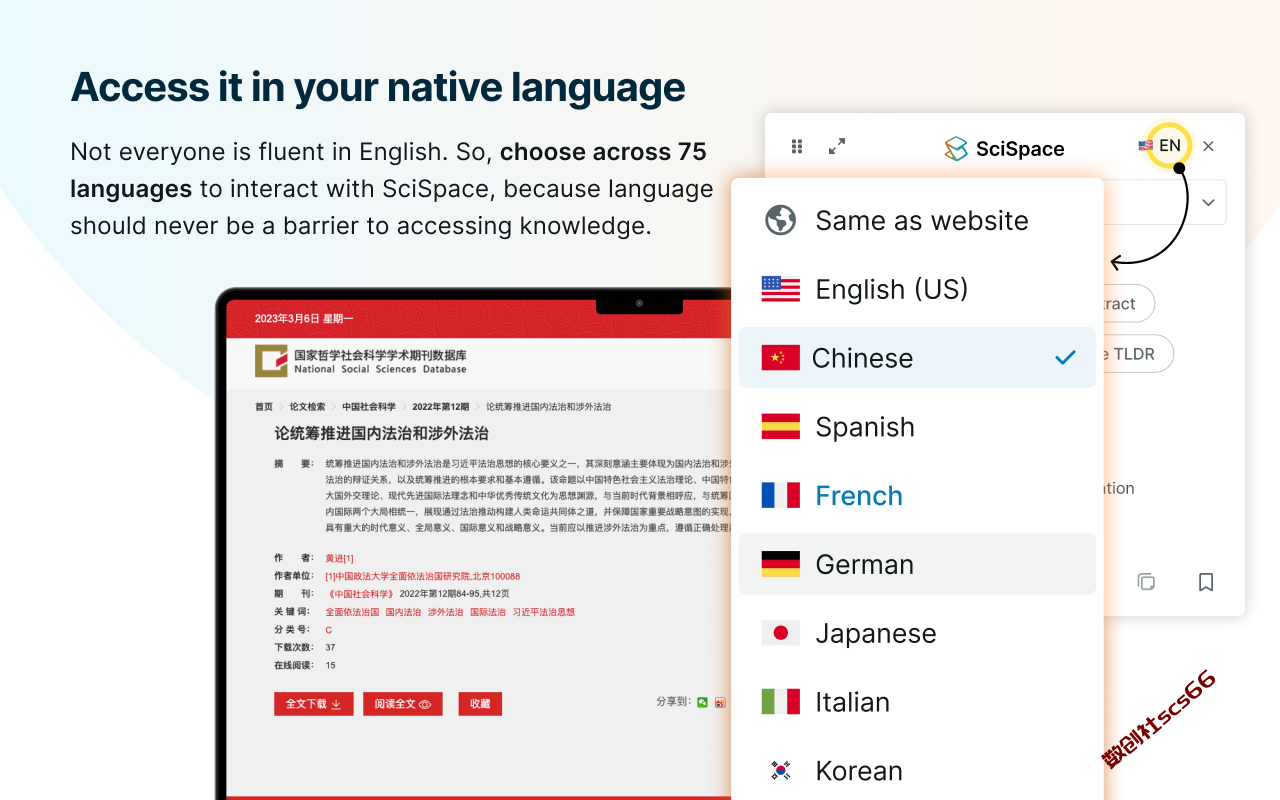
Task: Bookmark the response with the bookmark icon
Action: click(1206, 582)
